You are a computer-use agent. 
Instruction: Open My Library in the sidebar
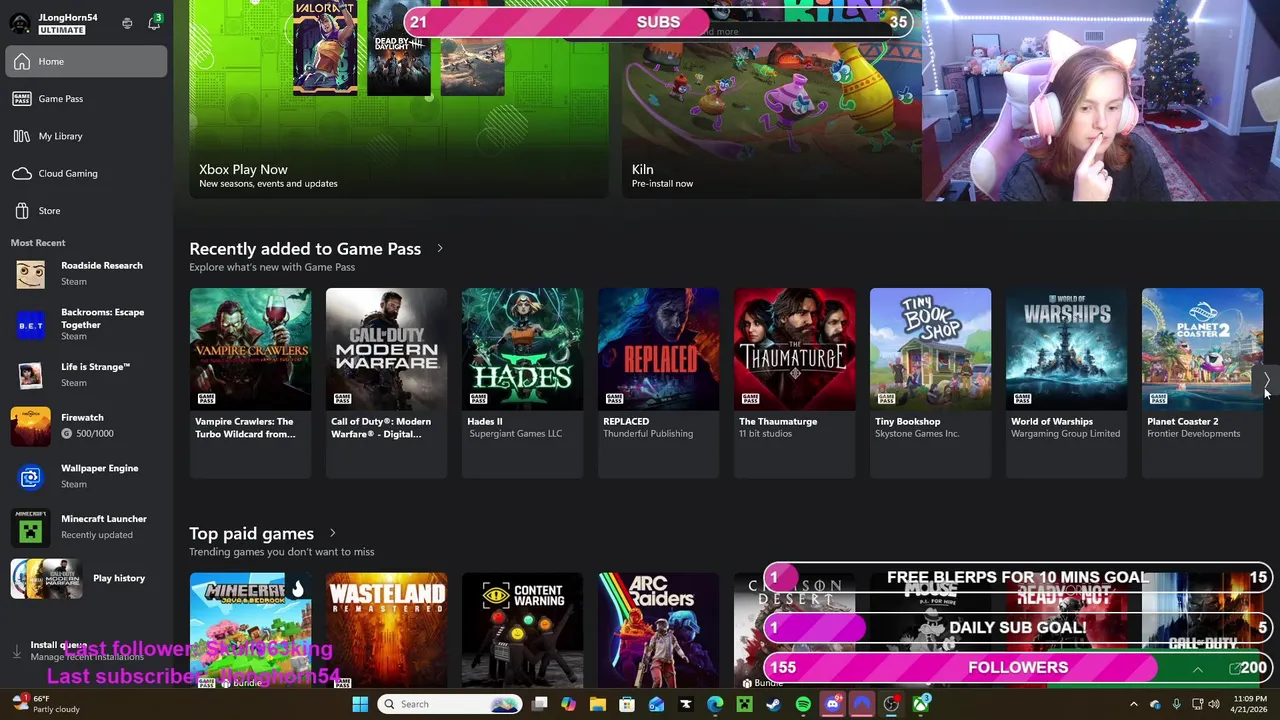86,136
